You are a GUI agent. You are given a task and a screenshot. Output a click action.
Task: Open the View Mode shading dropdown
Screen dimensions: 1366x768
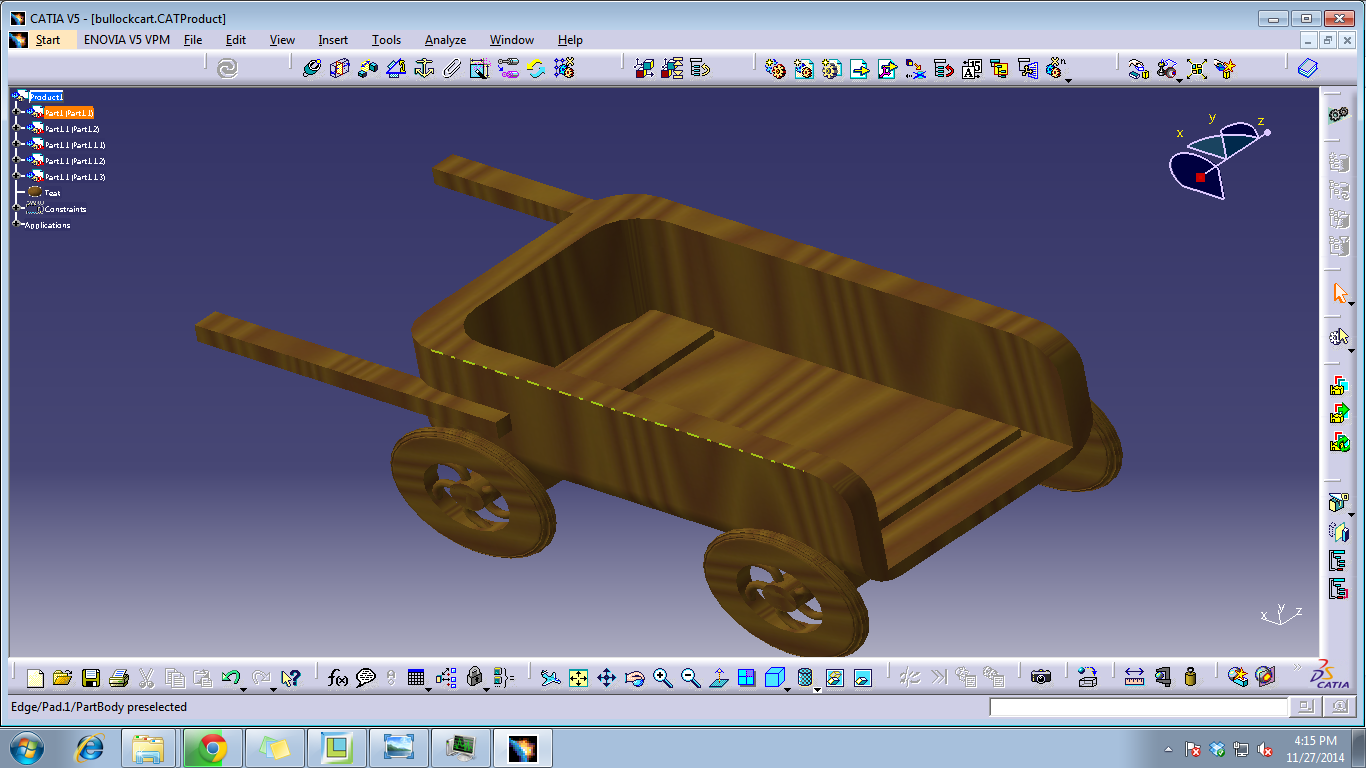(x=816, y=689)
